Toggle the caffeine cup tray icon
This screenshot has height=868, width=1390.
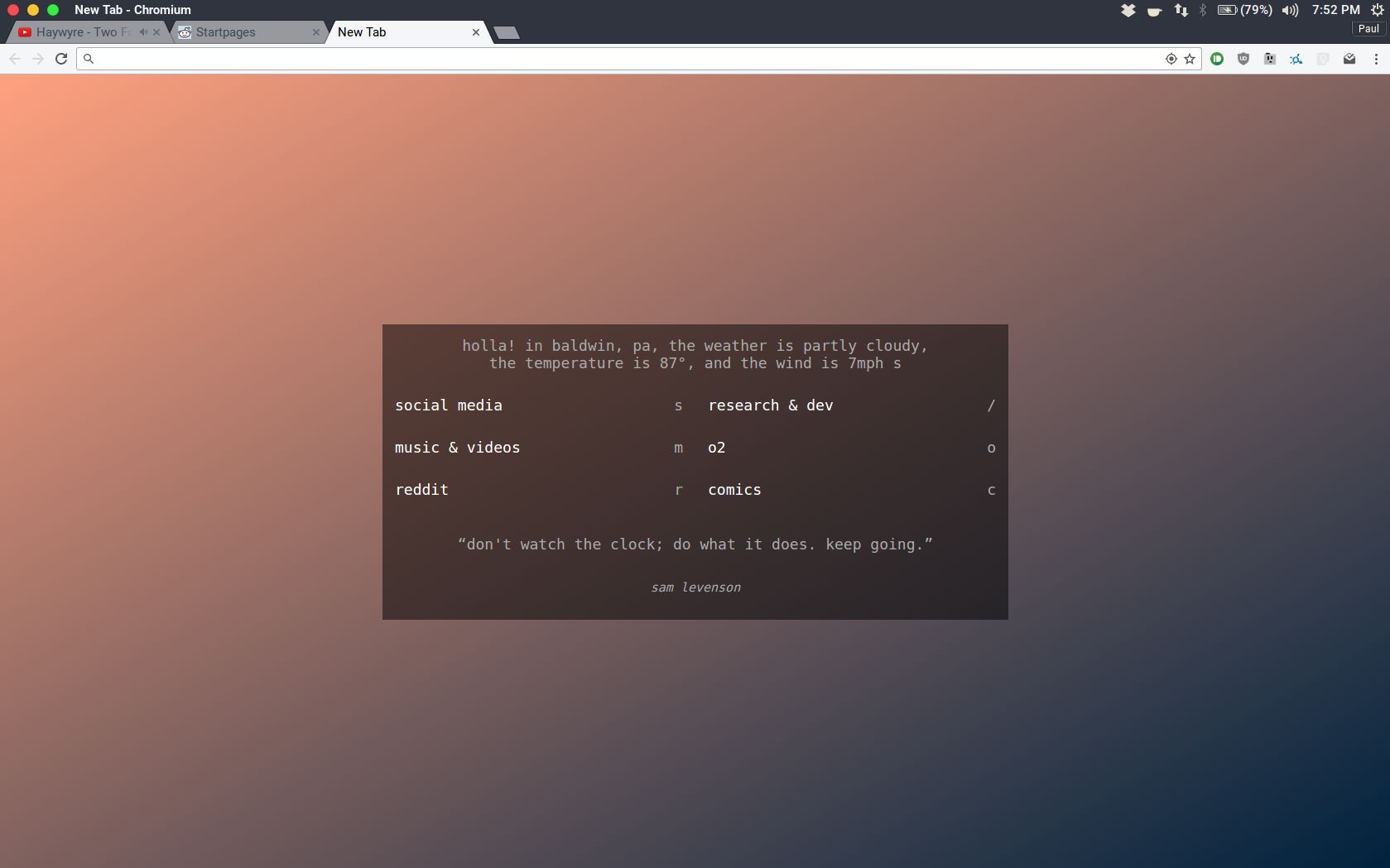point(1154,10)
